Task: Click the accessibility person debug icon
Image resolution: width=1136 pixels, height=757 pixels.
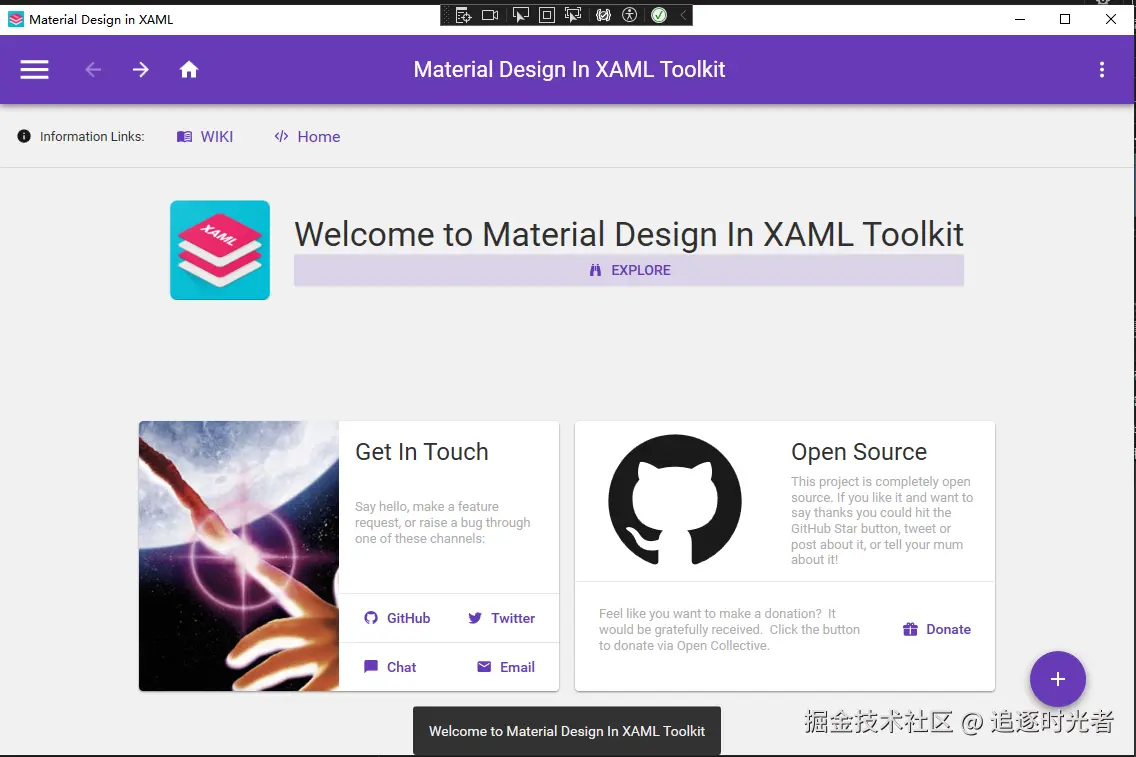Action: point(630,15)
